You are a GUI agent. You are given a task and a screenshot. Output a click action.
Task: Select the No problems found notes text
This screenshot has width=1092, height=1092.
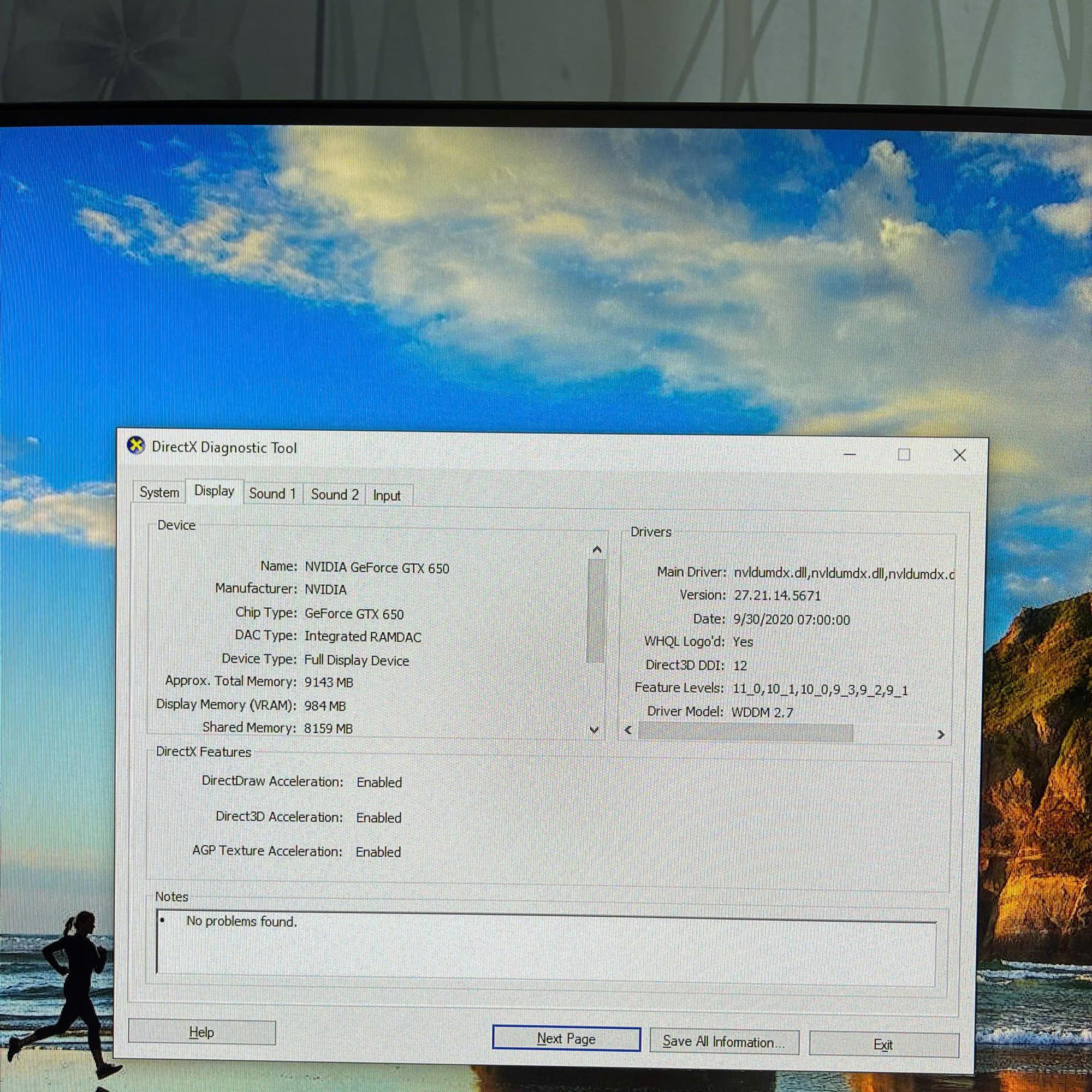(242, 921)
